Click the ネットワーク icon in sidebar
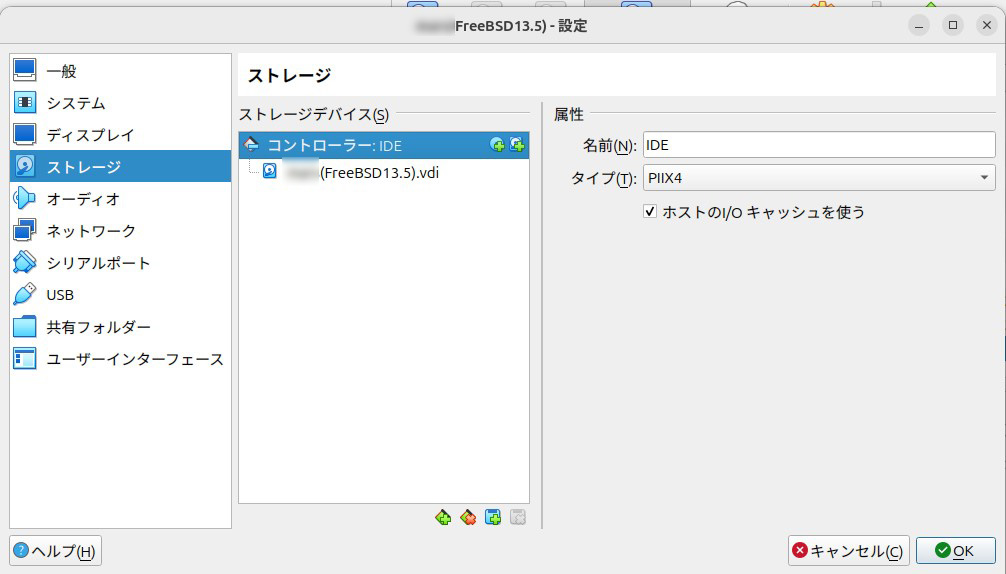The image size is (1006, 574). pos(25,230)
